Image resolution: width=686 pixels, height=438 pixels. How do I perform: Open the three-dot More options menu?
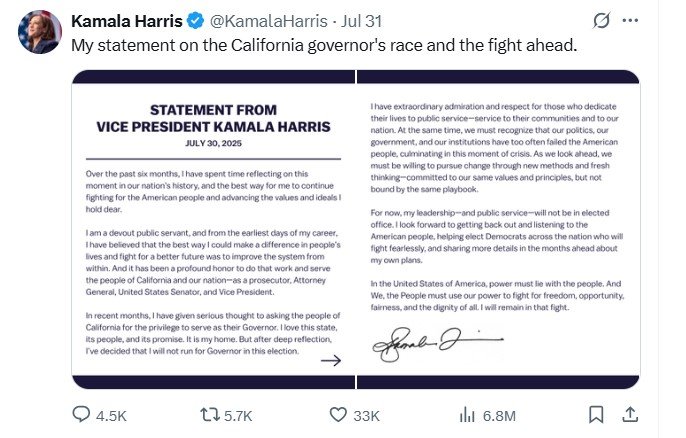630,20
